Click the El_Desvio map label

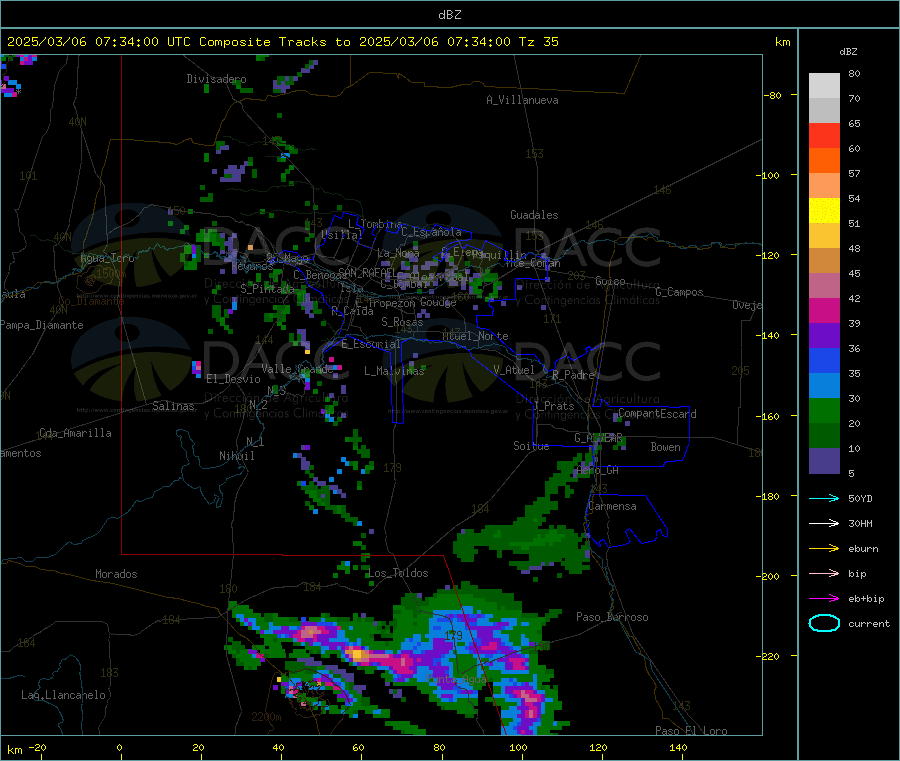(234, 379)
